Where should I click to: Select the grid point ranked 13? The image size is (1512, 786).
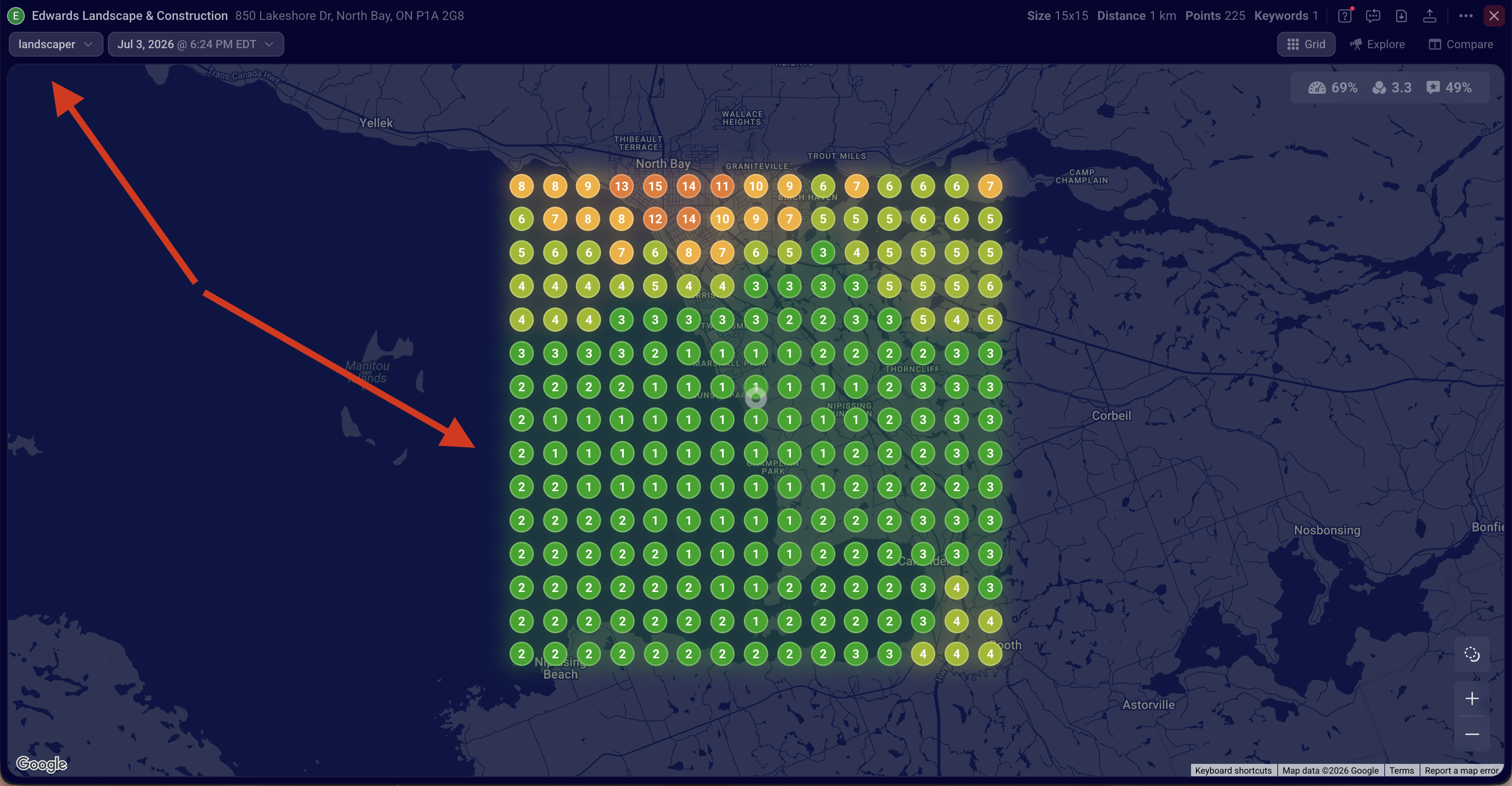pyautogui.click(x=622, y=187)
